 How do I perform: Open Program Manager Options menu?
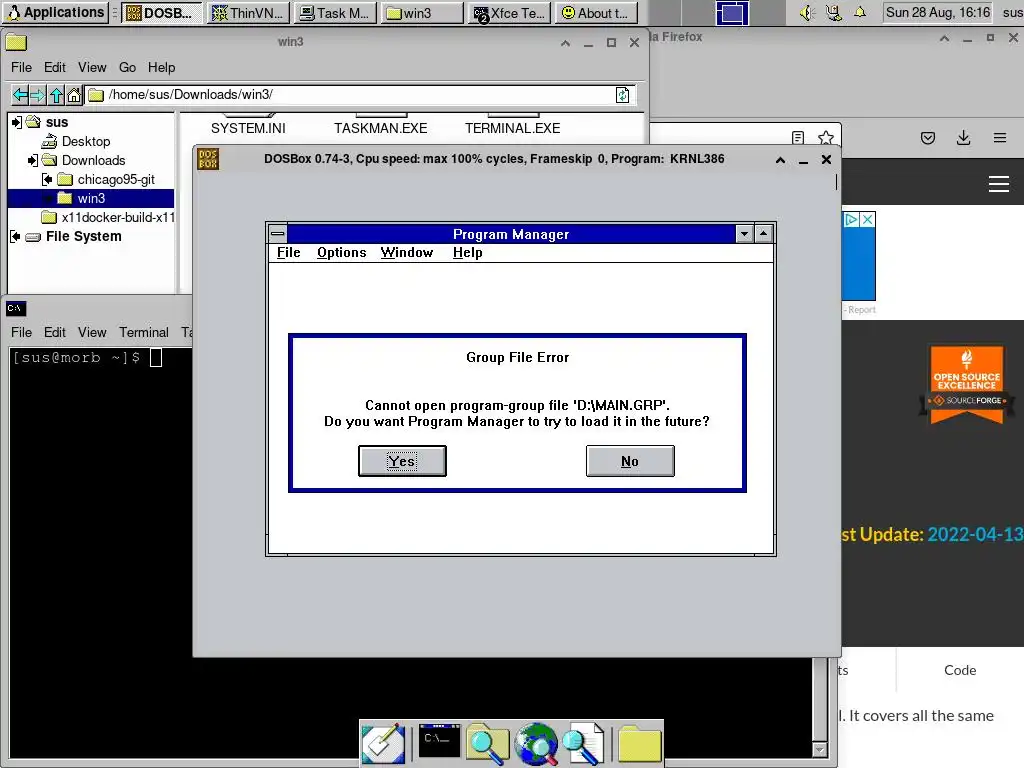[342, 253]
